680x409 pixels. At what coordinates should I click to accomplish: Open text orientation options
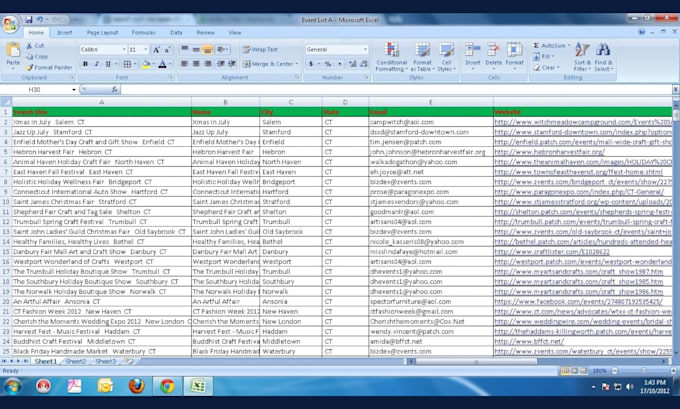point(222,49)
